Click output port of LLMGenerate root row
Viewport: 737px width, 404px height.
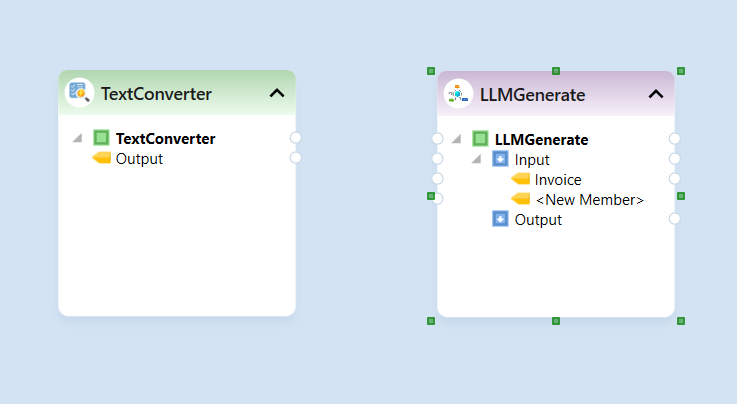pyautogui.click(x=674, y=139)
